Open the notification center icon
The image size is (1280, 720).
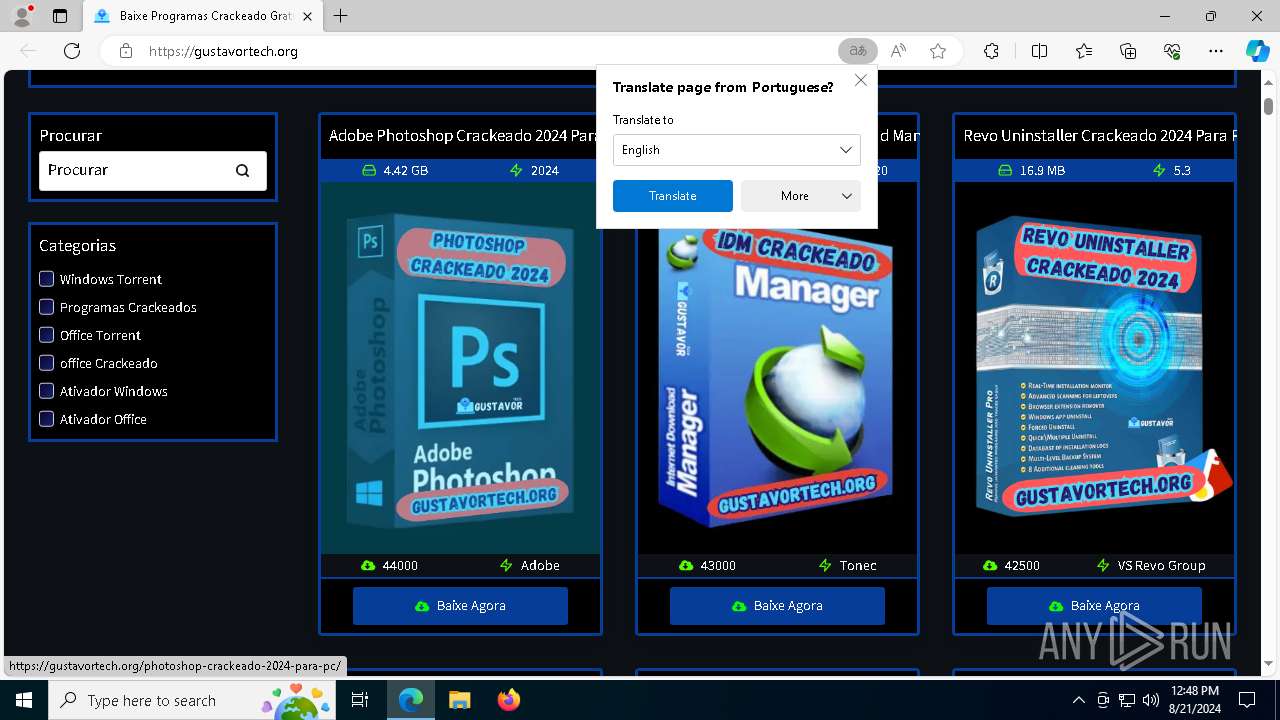pos(1247,700)
